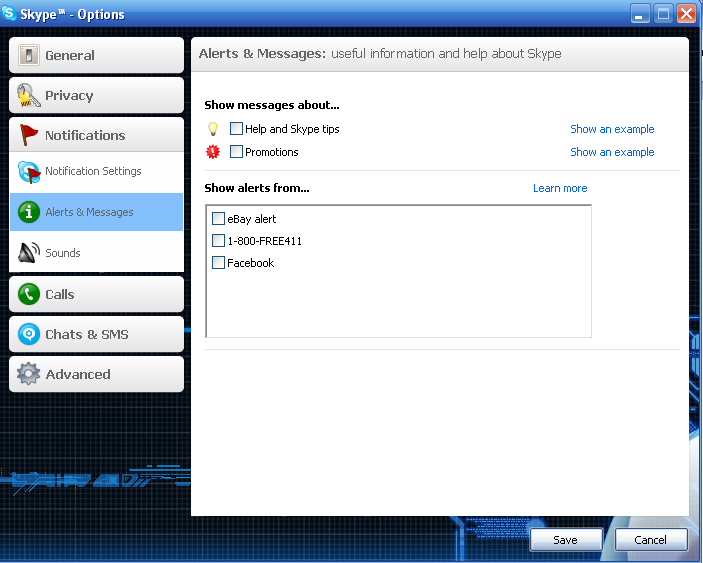Click the 'eBay alert' label text
The width and height of the screenshot is (703, 563).
pos(252,219)
